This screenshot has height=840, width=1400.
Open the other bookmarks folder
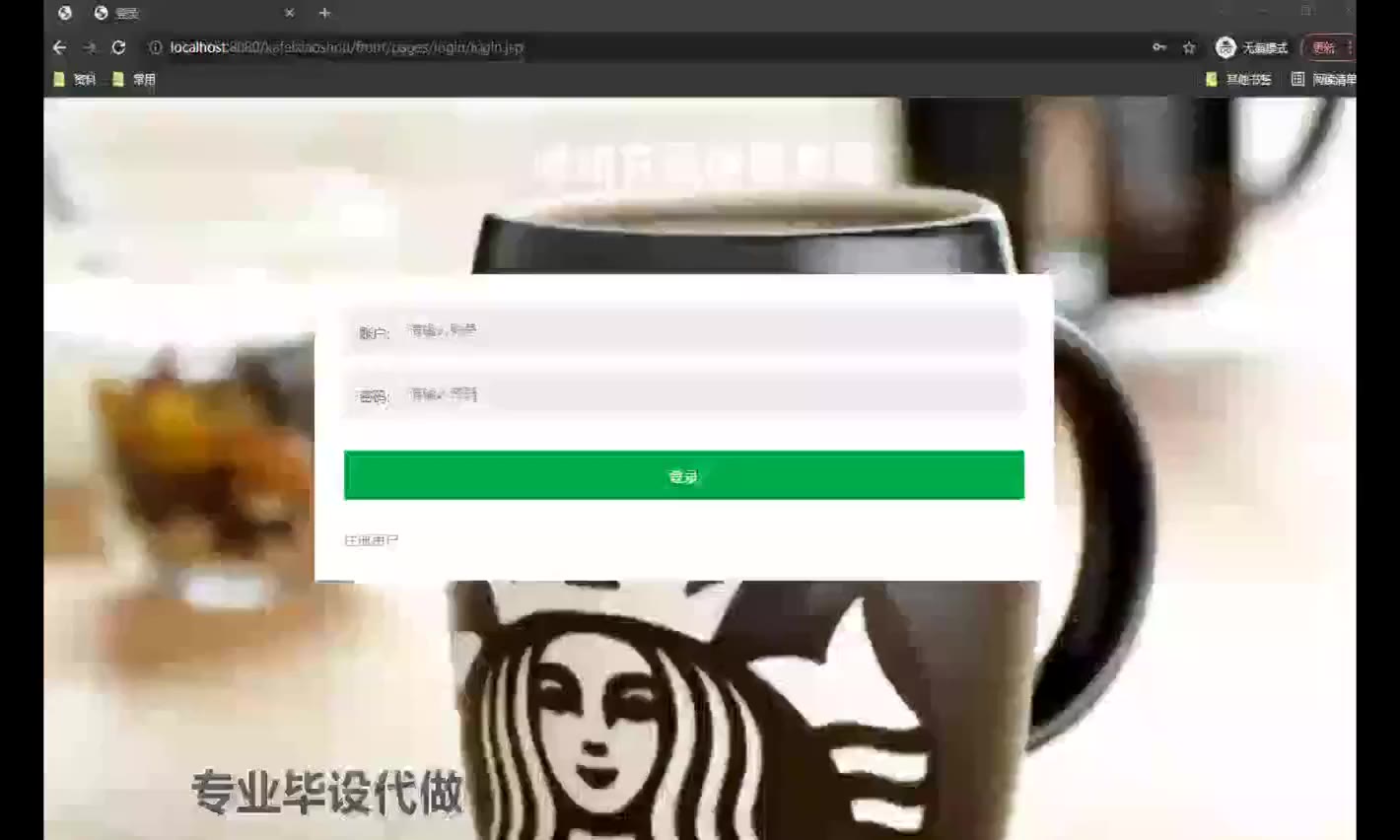(x=1238, y=79)
